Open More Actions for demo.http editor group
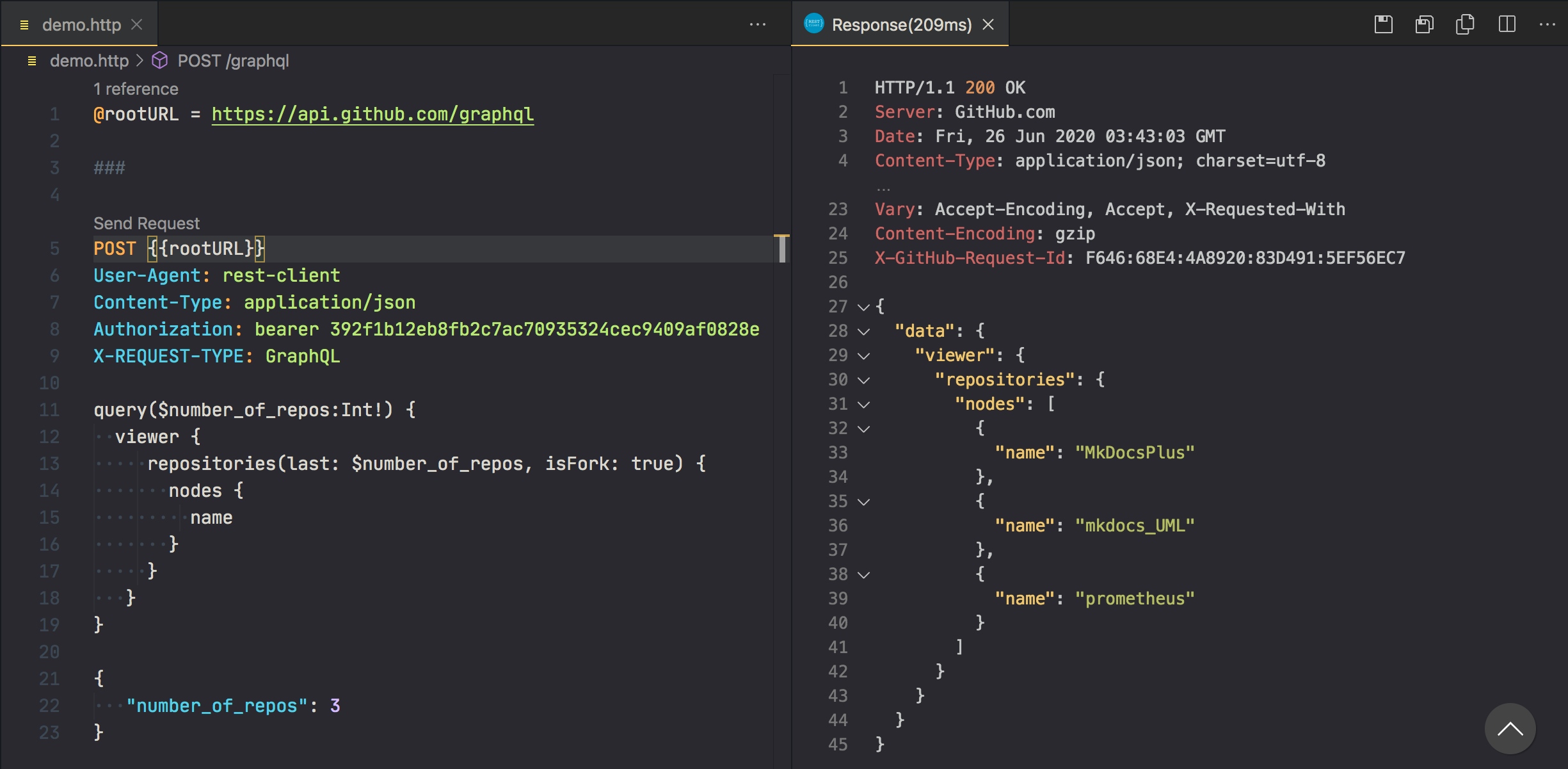The width and height of the screenshot is (1568, 769). tap(757, 24)
